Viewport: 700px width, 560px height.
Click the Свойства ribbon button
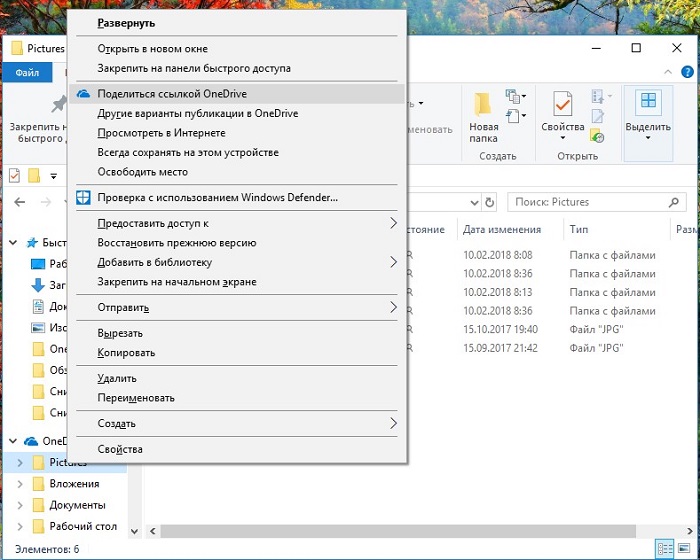pos(562,115)
